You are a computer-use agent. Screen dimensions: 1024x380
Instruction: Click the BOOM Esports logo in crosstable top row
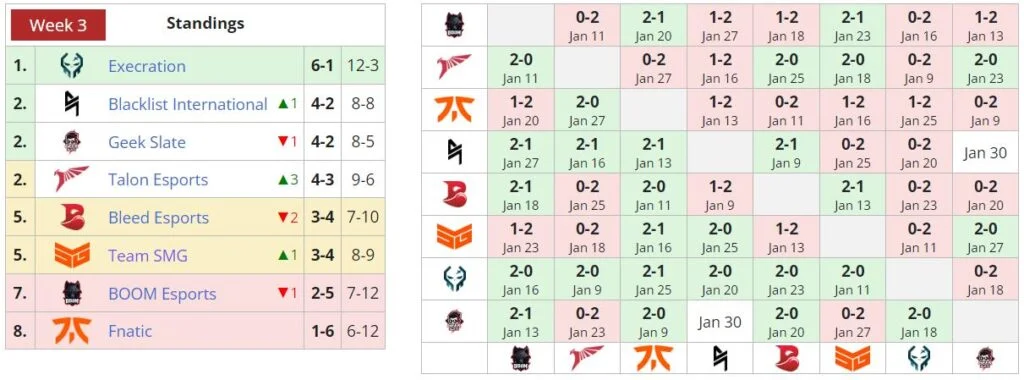coord(455,25)
